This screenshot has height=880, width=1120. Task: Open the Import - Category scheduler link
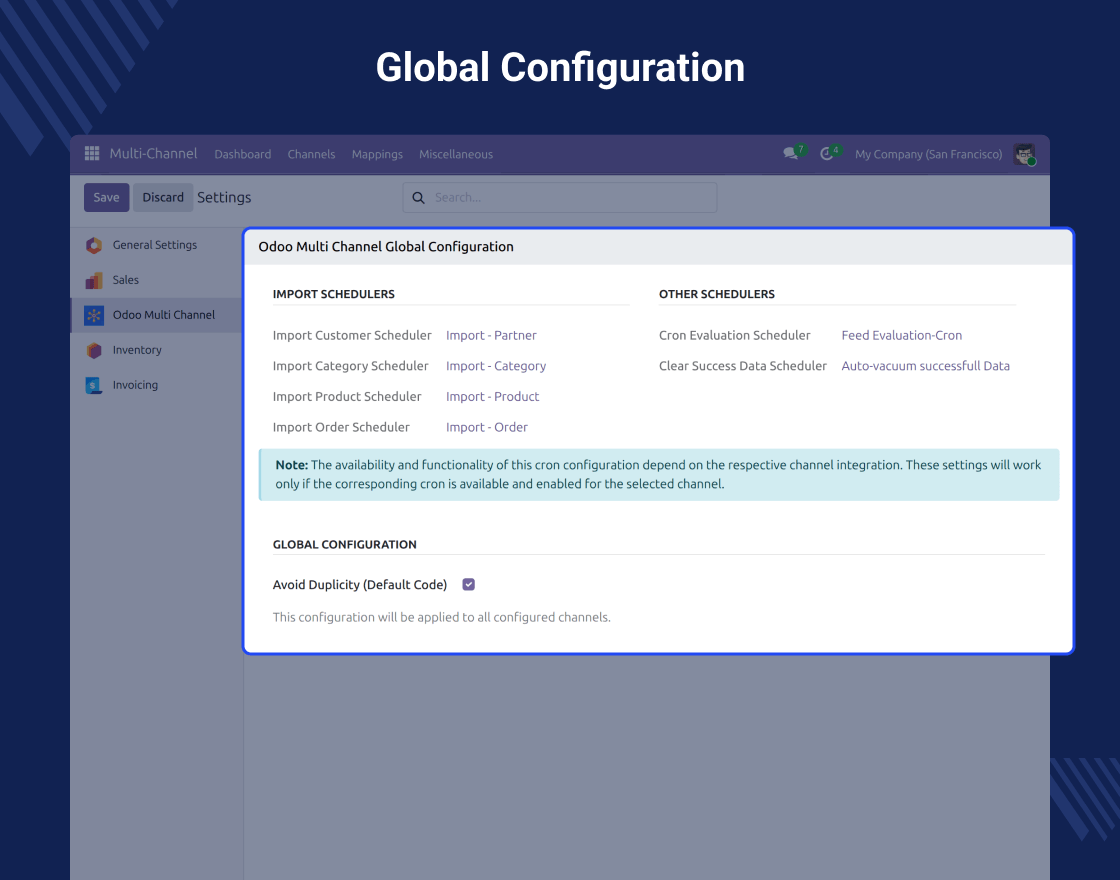(x=496, y=366)
